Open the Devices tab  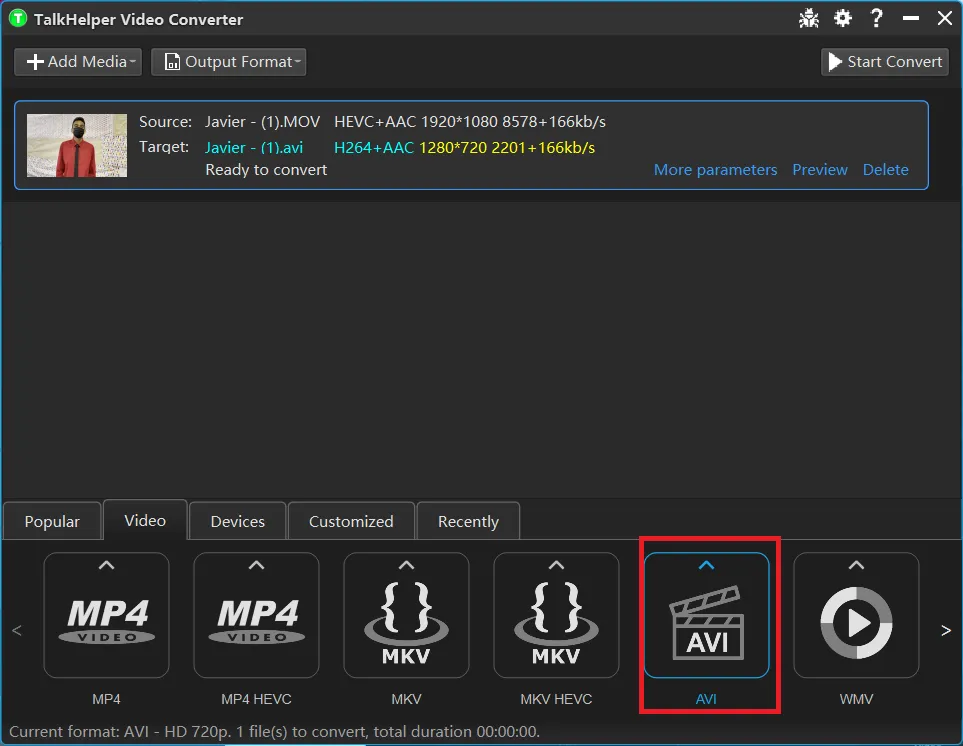(x=238, y=521)
